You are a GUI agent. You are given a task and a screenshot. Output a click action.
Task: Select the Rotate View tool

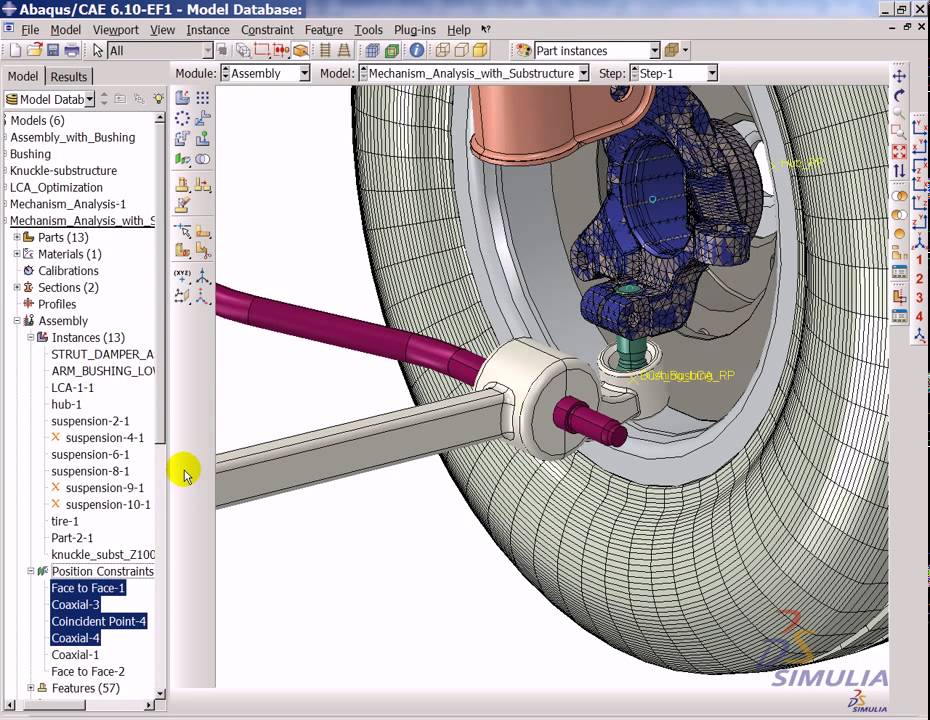[x=899, y=95]
